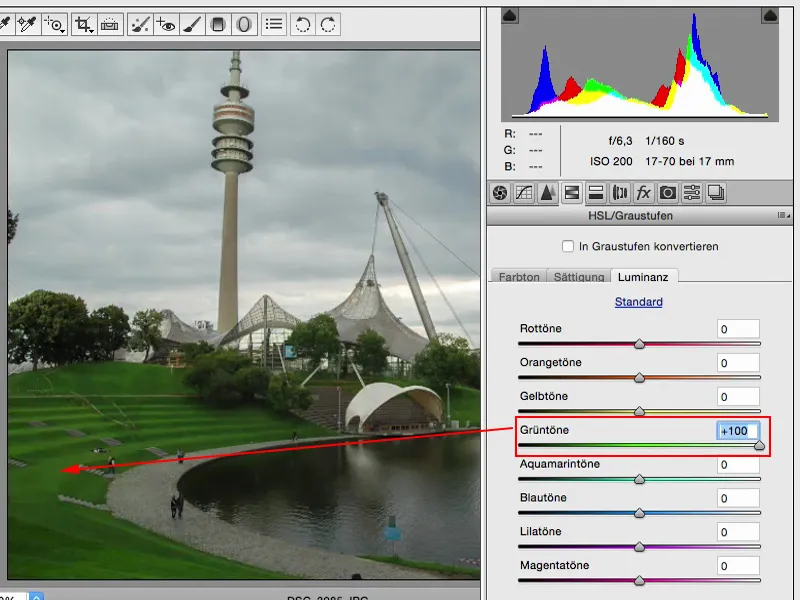Click the 'Aquamarintöne' label
Image resolution: width=800 pixels, height=600 pixels.
pos(559,464)
